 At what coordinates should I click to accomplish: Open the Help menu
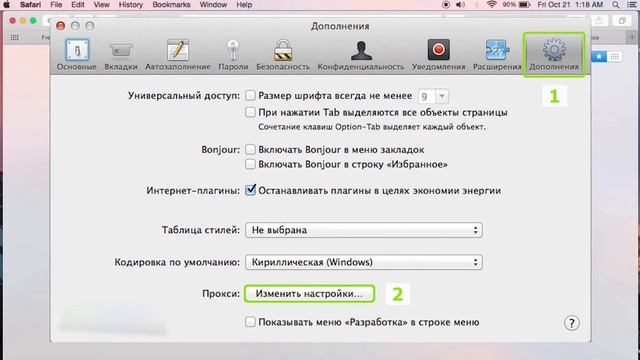[244, 5]
